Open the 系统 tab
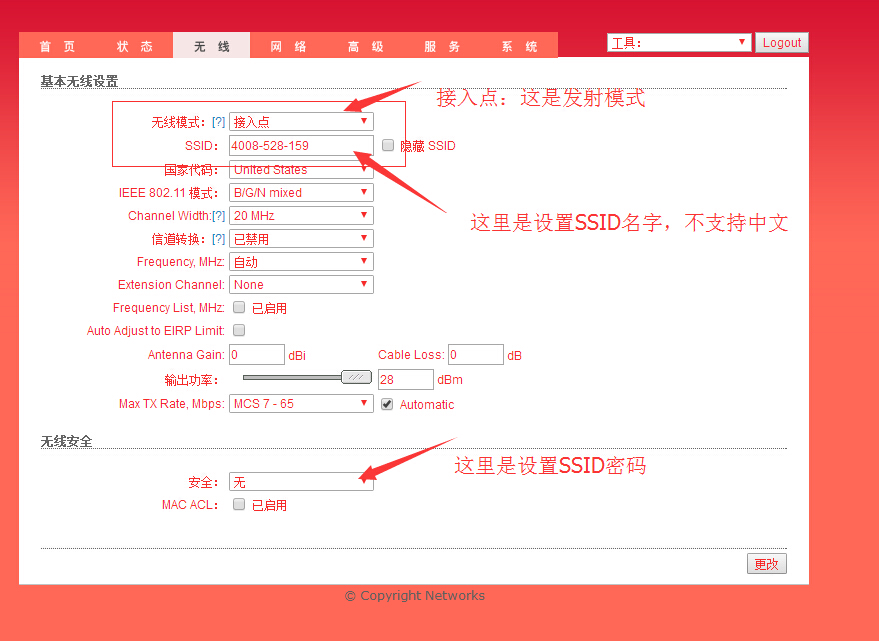 pyautogui.click(x=519, y=47)
